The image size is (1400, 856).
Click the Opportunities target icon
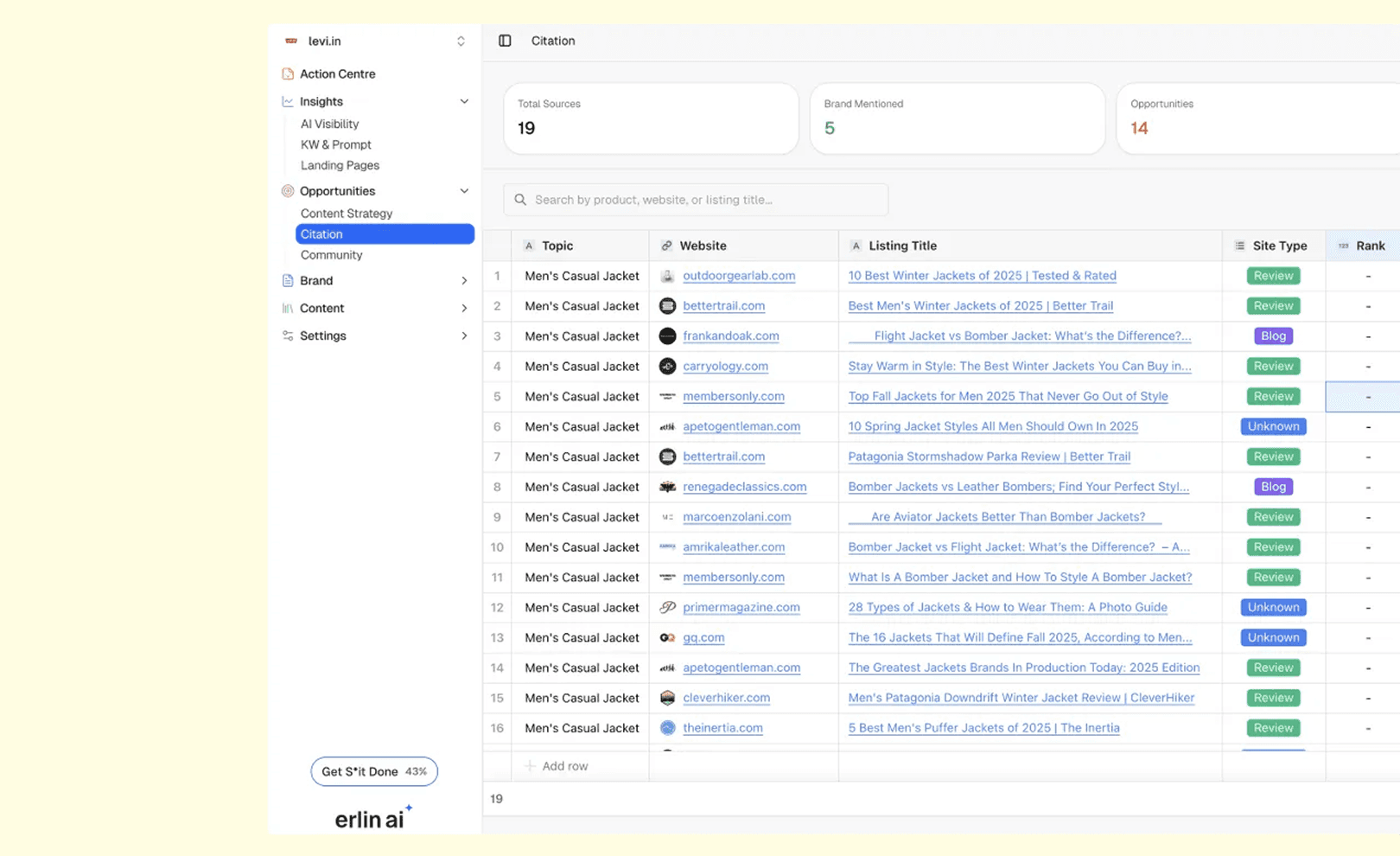[x=288, y=191]
